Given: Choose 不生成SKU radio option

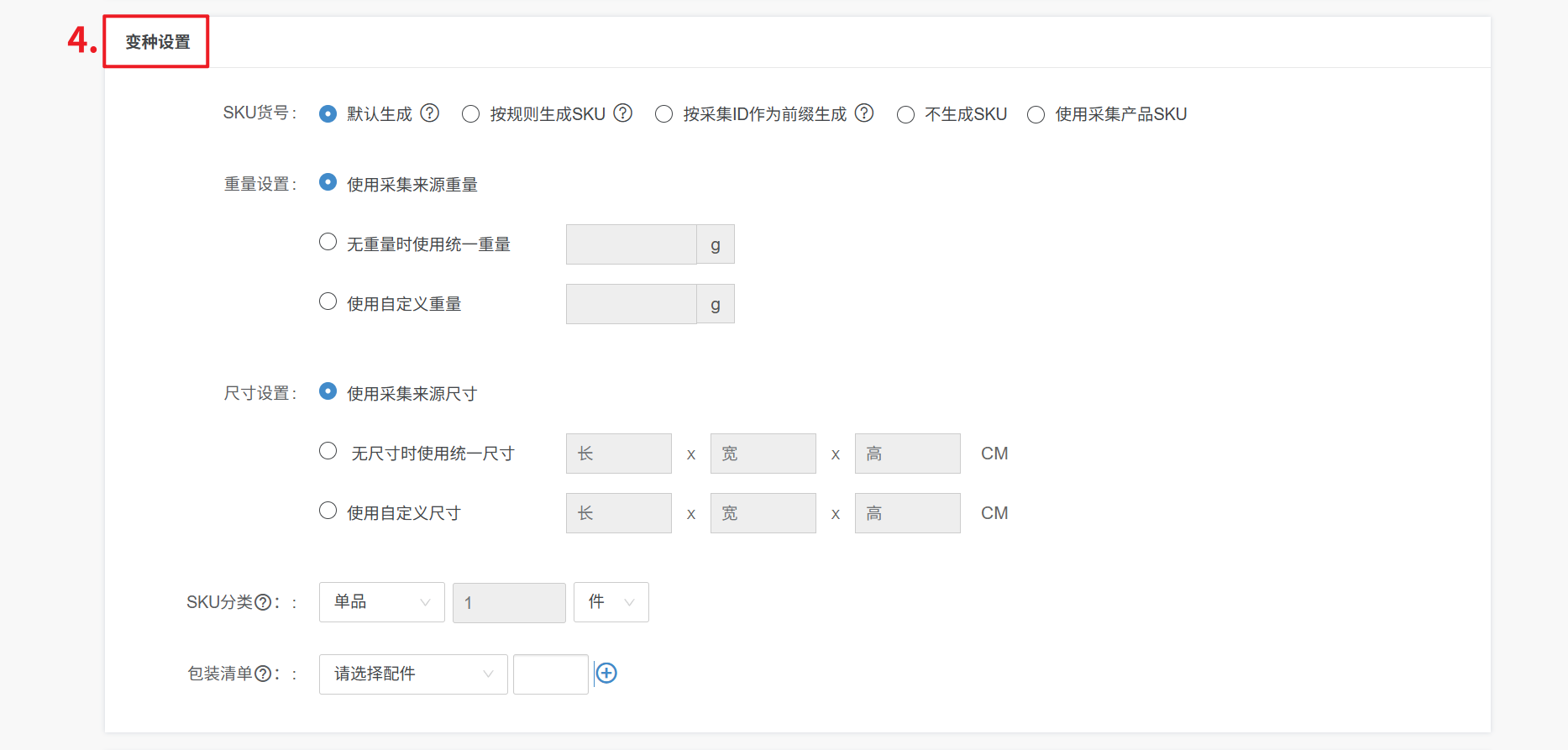Looking at the screenshot, I should click(905, 115).
